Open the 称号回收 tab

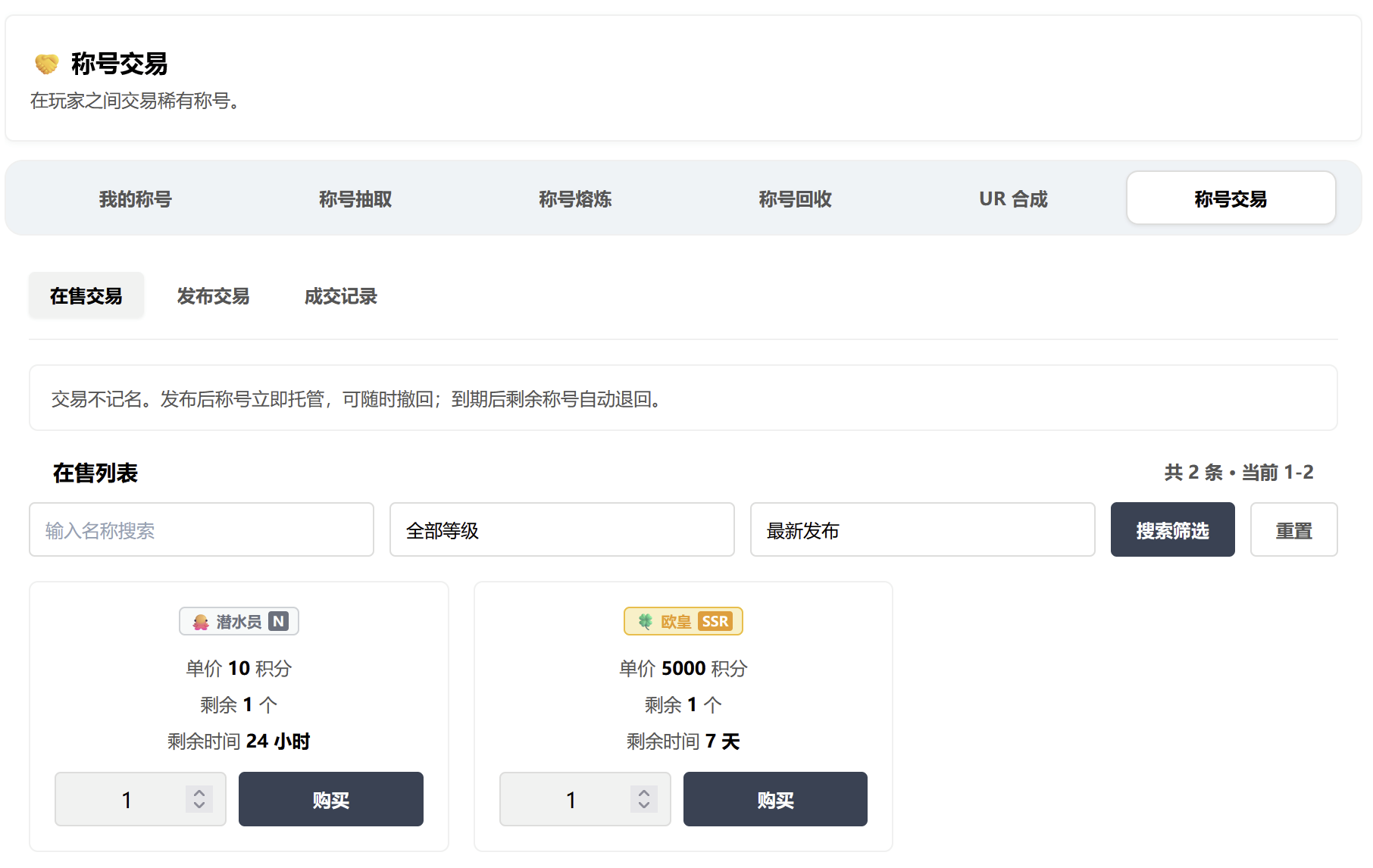pyautogui.click(x=795, y=198)
